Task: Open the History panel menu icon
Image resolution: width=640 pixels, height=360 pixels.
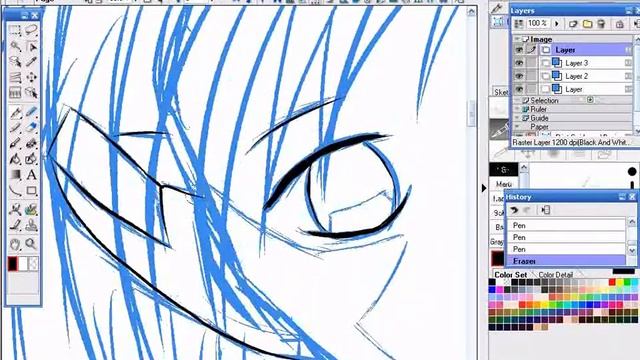Action: (546, 210)
